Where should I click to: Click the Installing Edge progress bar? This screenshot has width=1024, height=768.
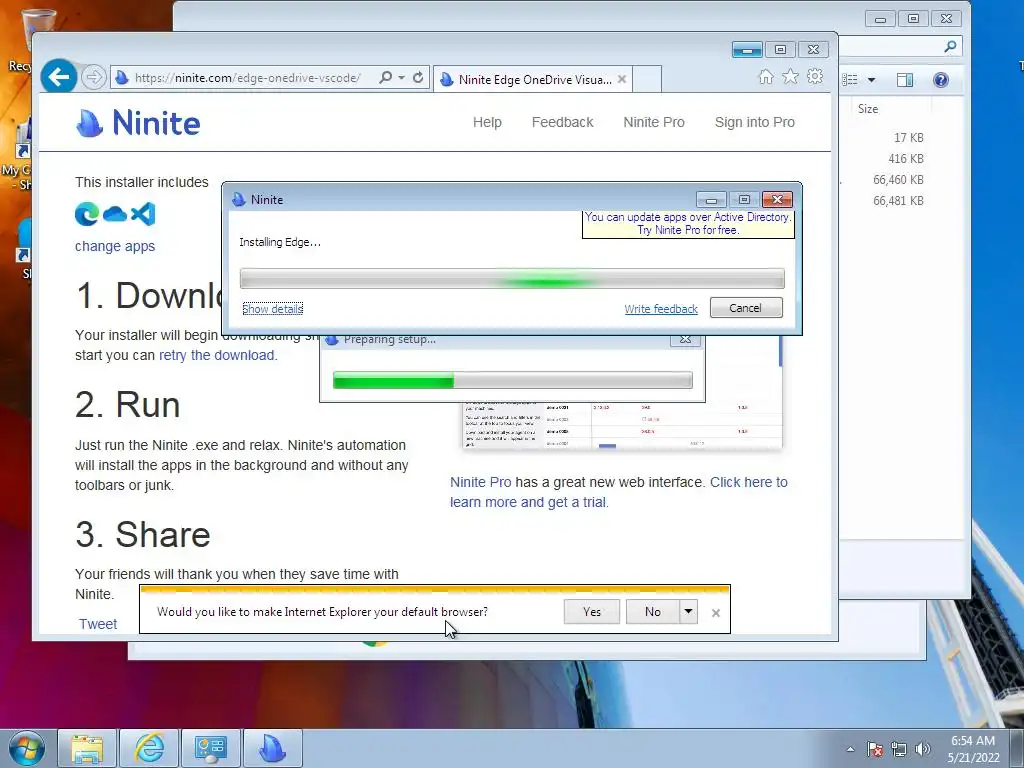pos(512,279)
